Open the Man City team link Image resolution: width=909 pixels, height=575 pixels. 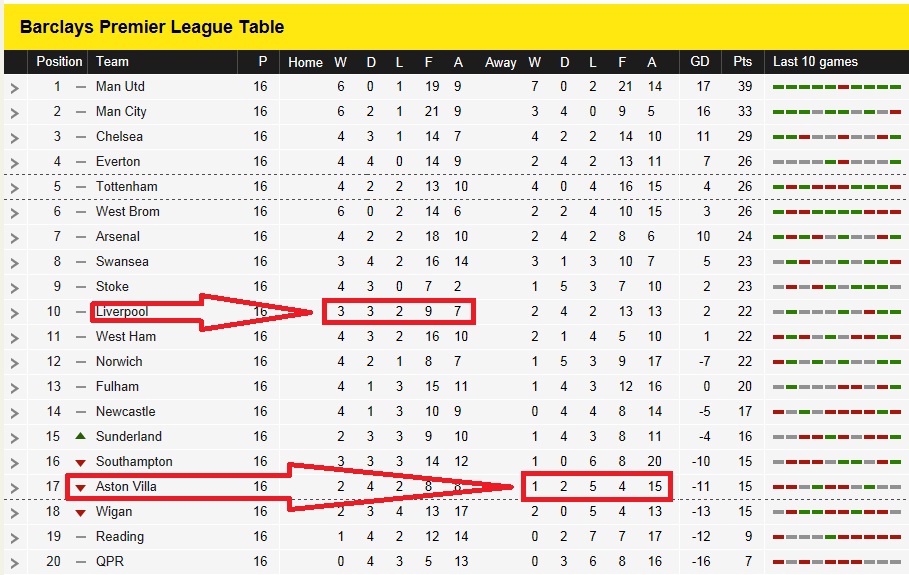pyautogui.click(x=121, y=111)
